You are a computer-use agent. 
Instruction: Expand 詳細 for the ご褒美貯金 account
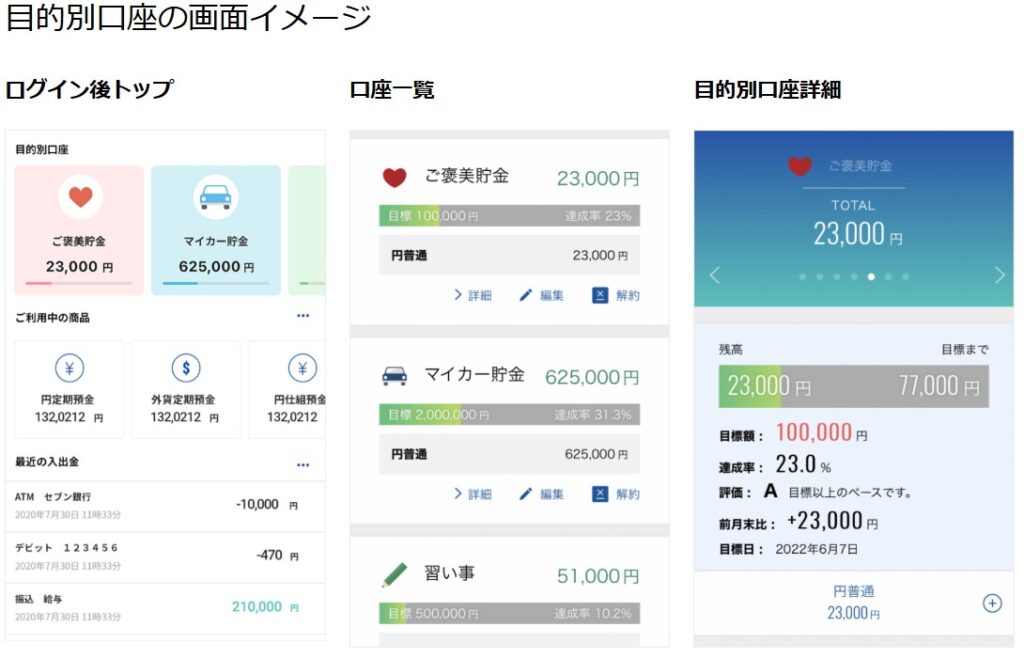coord(472,295)
